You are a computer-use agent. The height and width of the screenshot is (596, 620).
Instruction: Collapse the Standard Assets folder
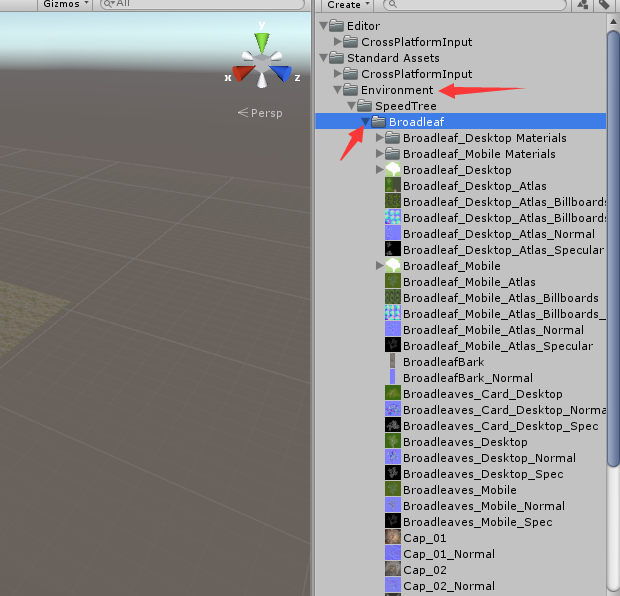click(323, 58)
